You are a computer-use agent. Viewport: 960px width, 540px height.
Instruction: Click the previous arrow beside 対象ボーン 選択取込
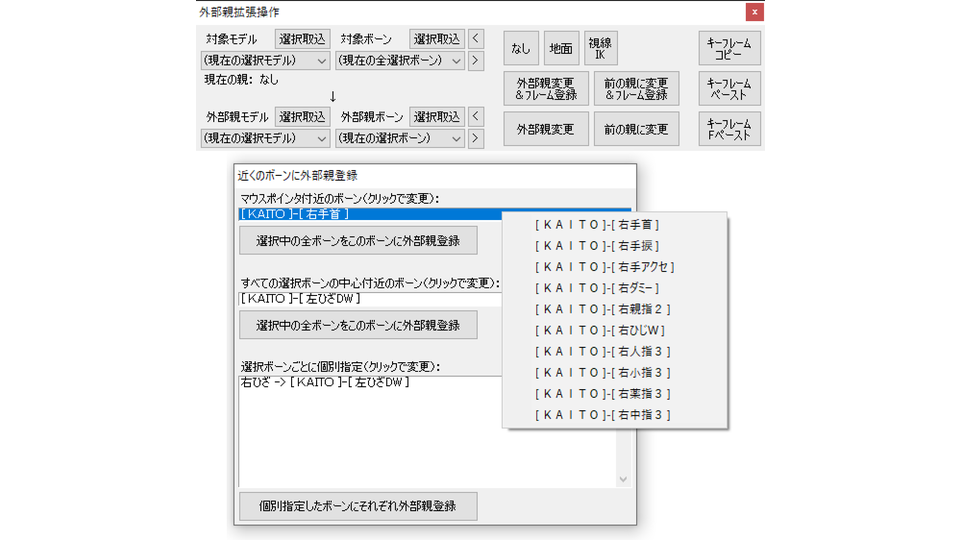(476, 39)
